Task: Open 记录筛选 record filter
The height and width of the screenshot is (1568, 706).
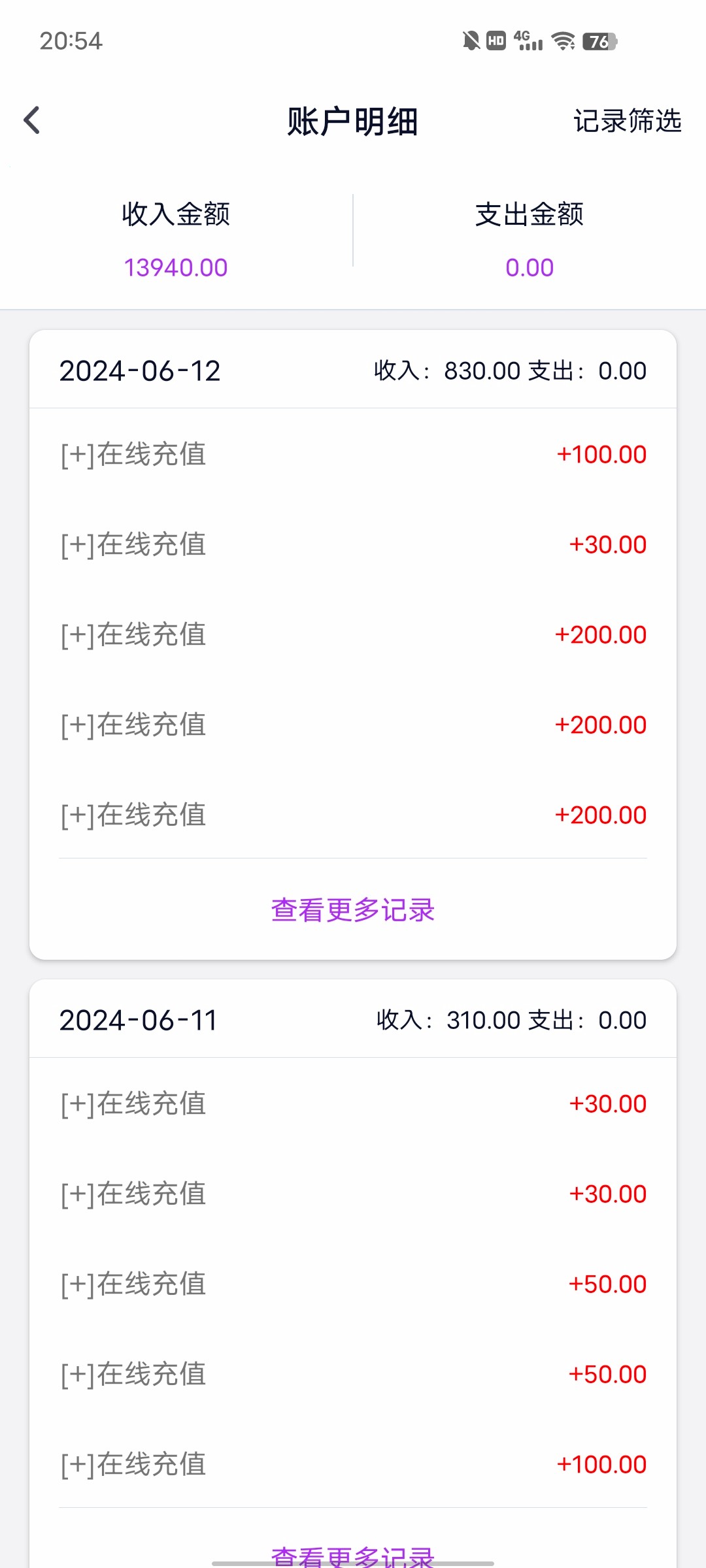Action: (x=627, y=121)
